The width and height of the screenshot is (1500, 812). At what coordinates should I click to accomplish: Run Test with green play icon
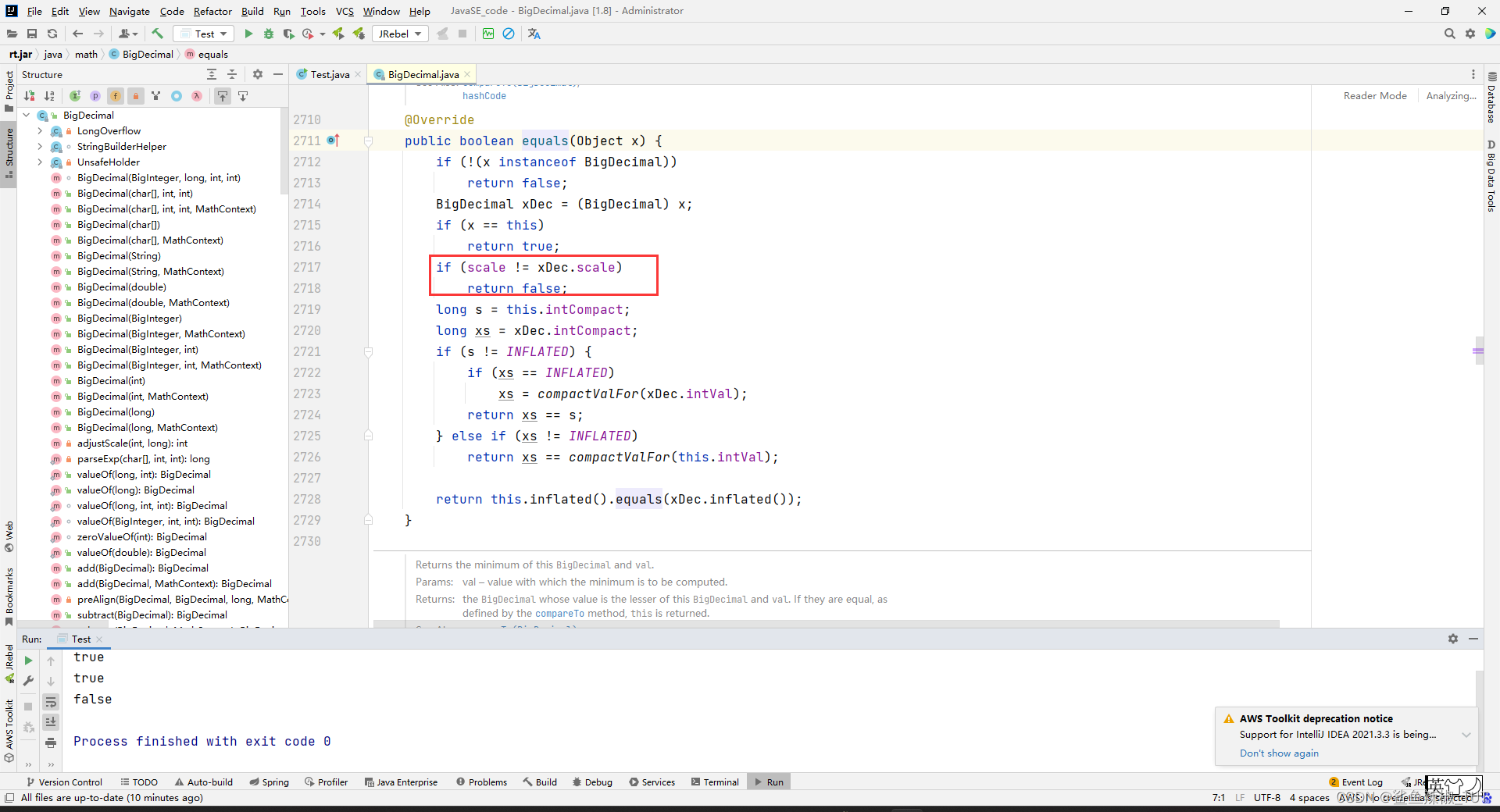(x=248, y=34)
